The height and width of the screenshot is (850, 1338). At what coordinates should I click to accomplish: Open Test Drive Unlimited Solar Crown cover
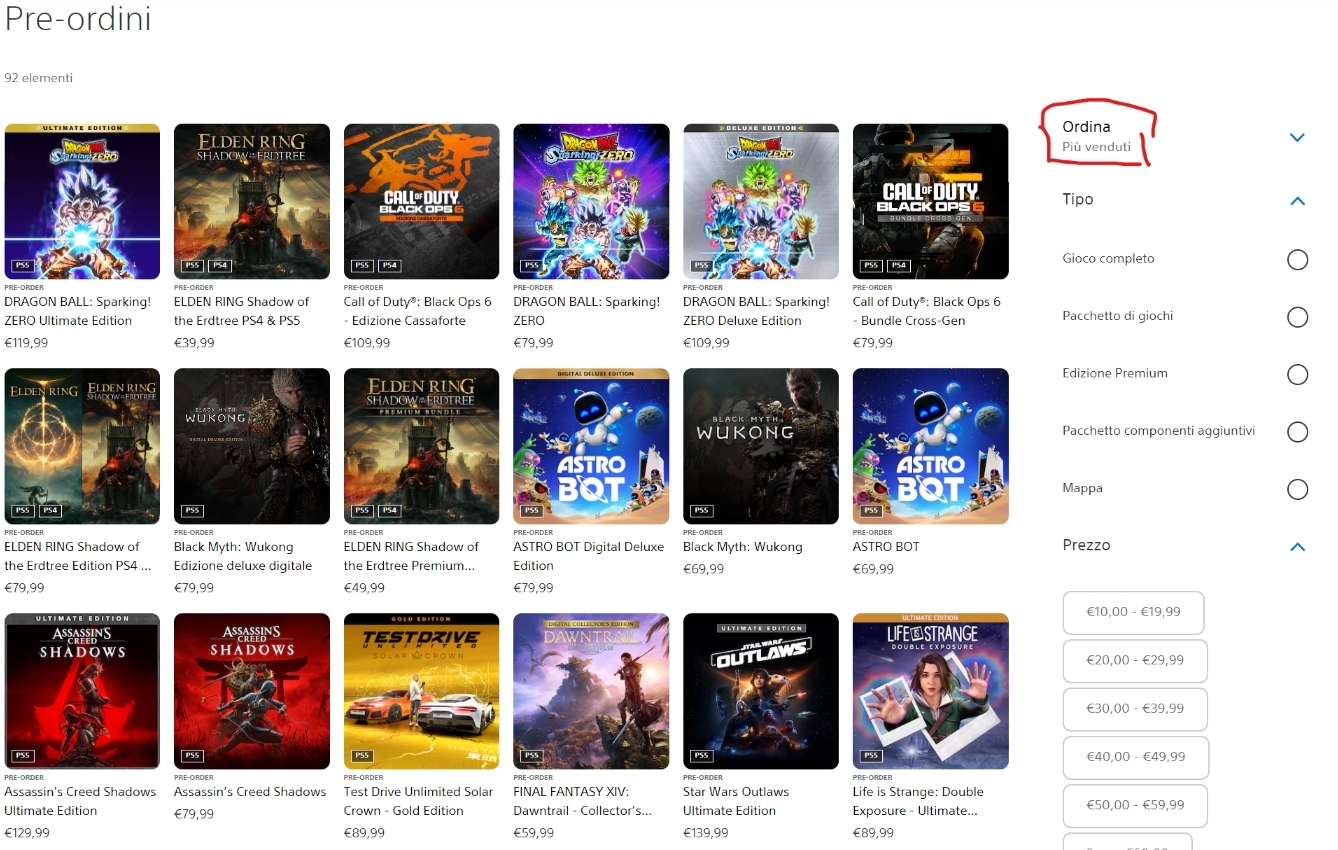pos(421,691)
